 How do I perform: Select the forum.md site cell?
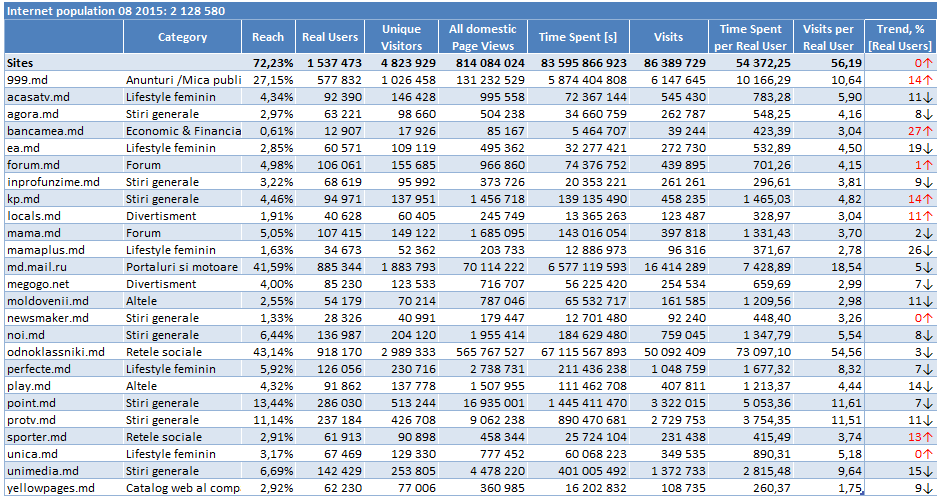[x=63, y=165]
